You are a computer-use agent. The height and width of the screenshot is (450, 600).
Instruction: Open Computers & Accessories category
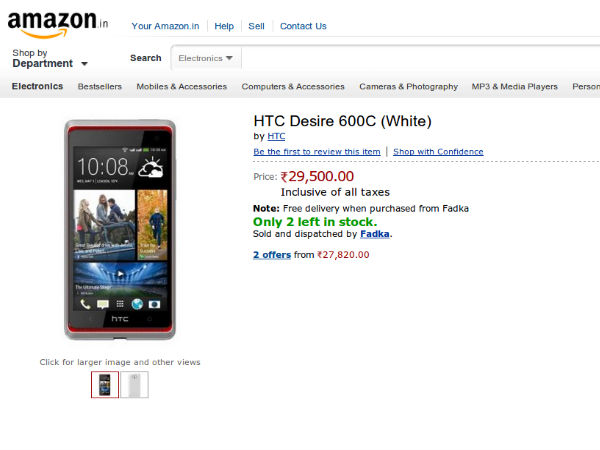click(x=293, y=87)
